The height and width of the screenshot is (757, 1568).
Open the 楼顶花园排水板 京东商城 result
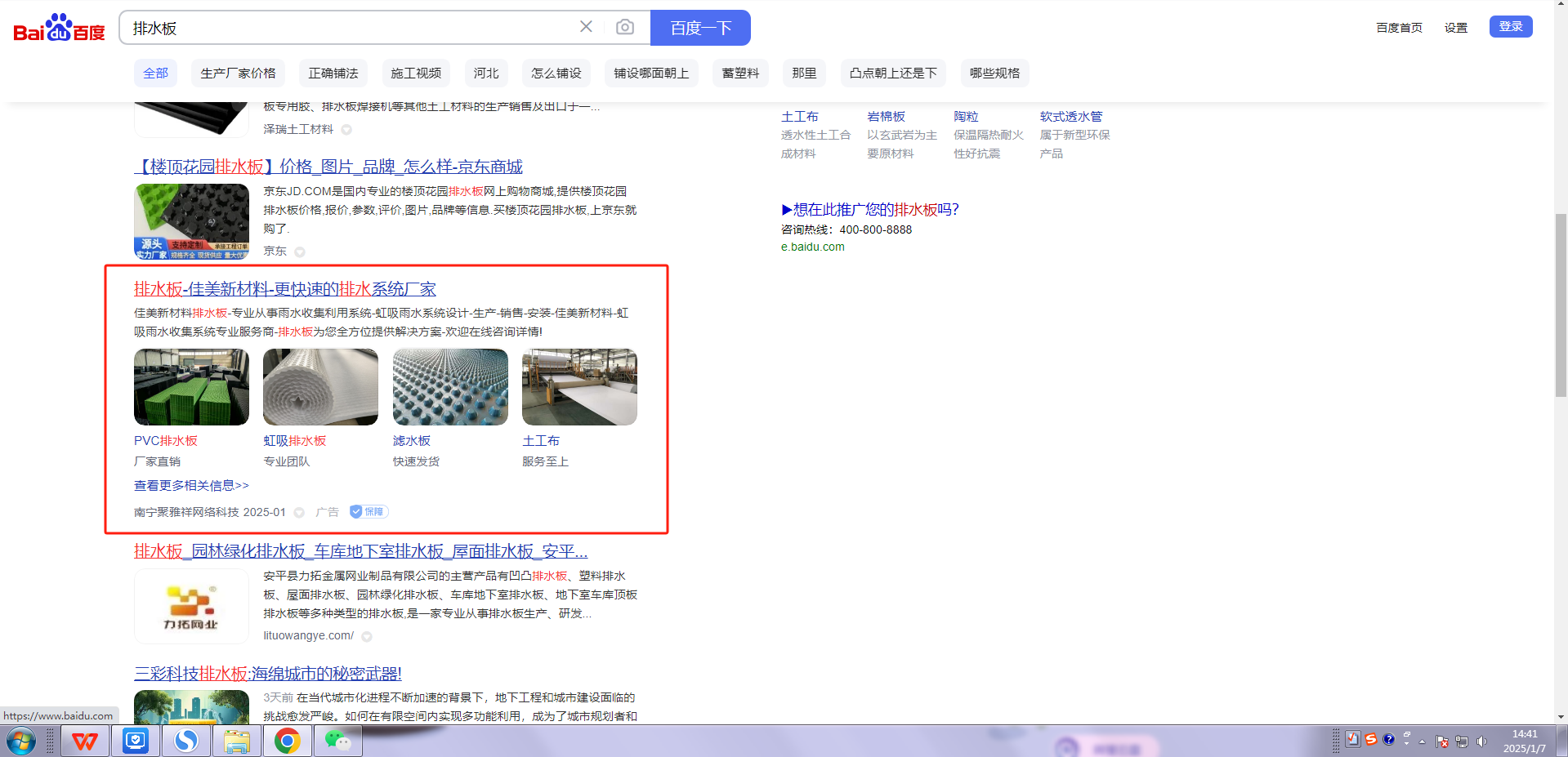pyautogui.click(x=328, y=167)
